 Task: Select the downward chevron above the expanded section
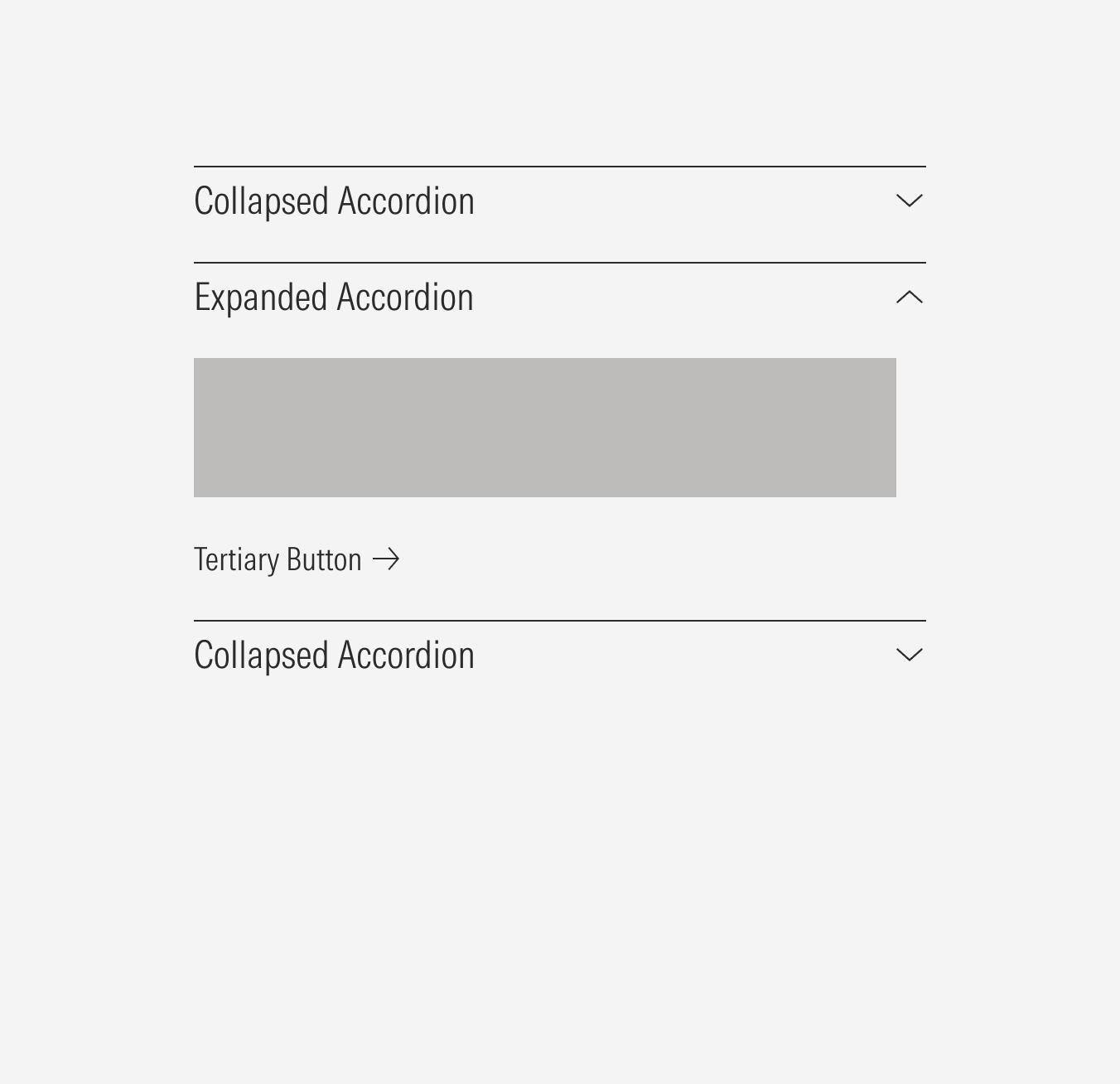coord(909,200)
